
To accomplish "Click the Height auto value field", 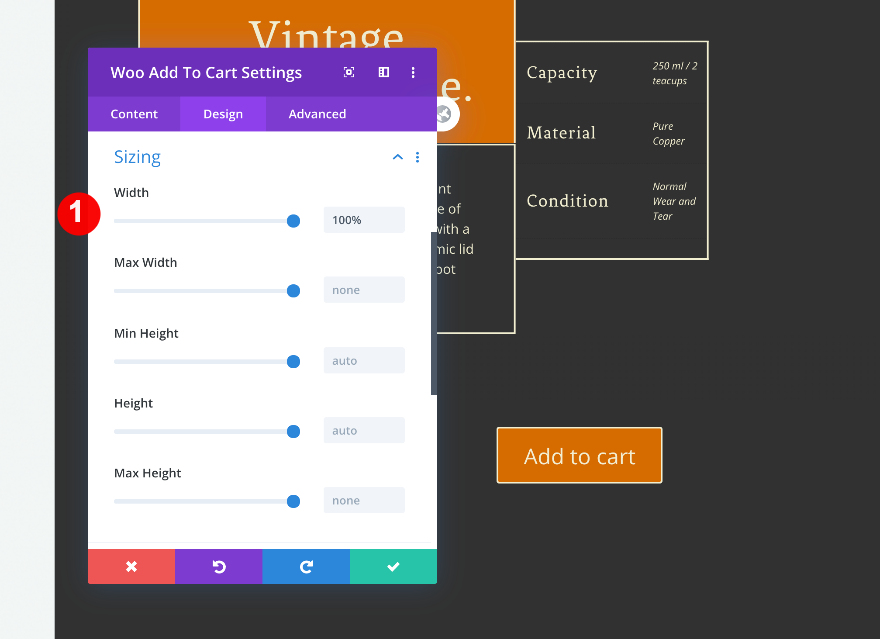I will click(x=364, y=430).
